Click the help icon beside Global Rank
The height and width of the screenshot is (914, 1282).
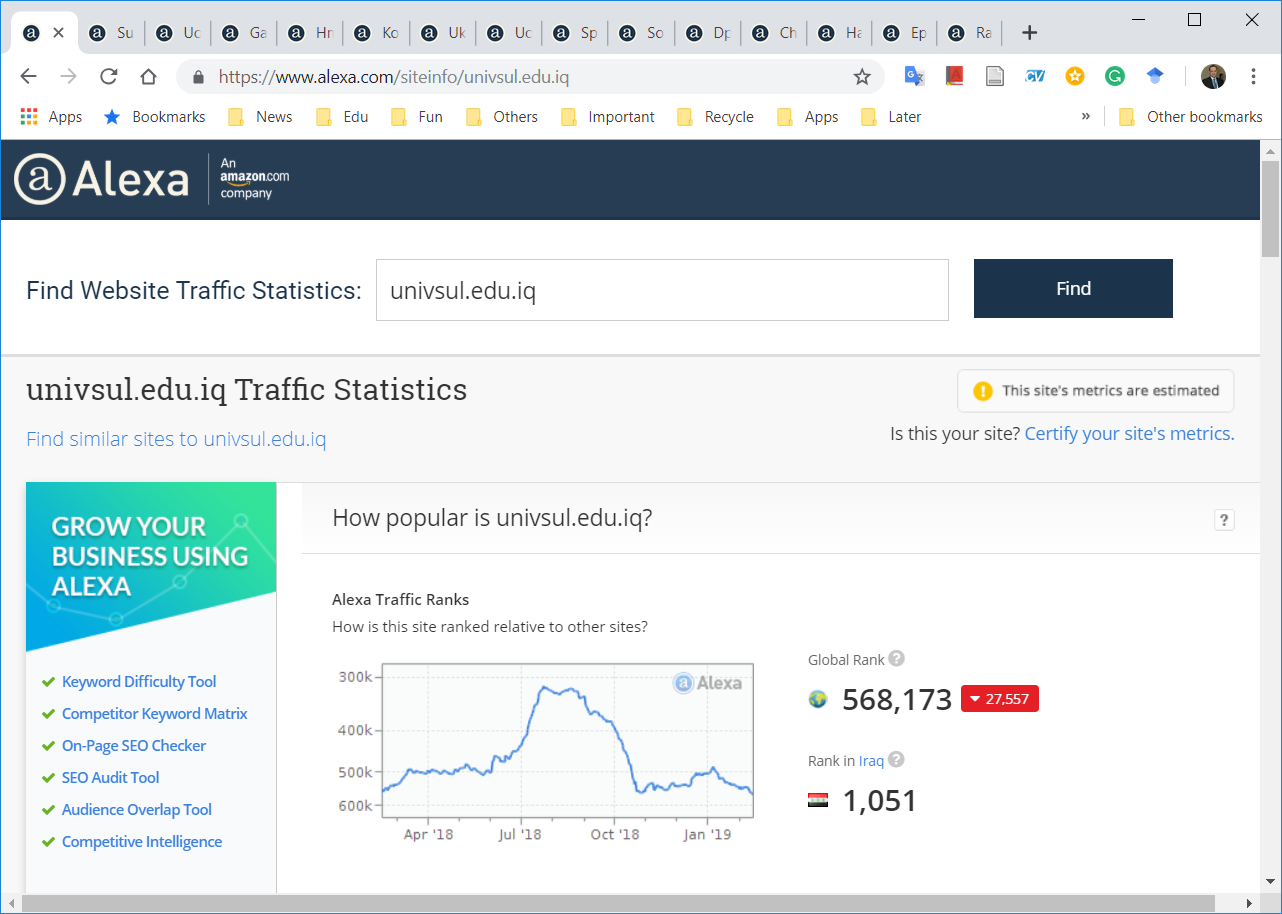(x=897, y=659)
